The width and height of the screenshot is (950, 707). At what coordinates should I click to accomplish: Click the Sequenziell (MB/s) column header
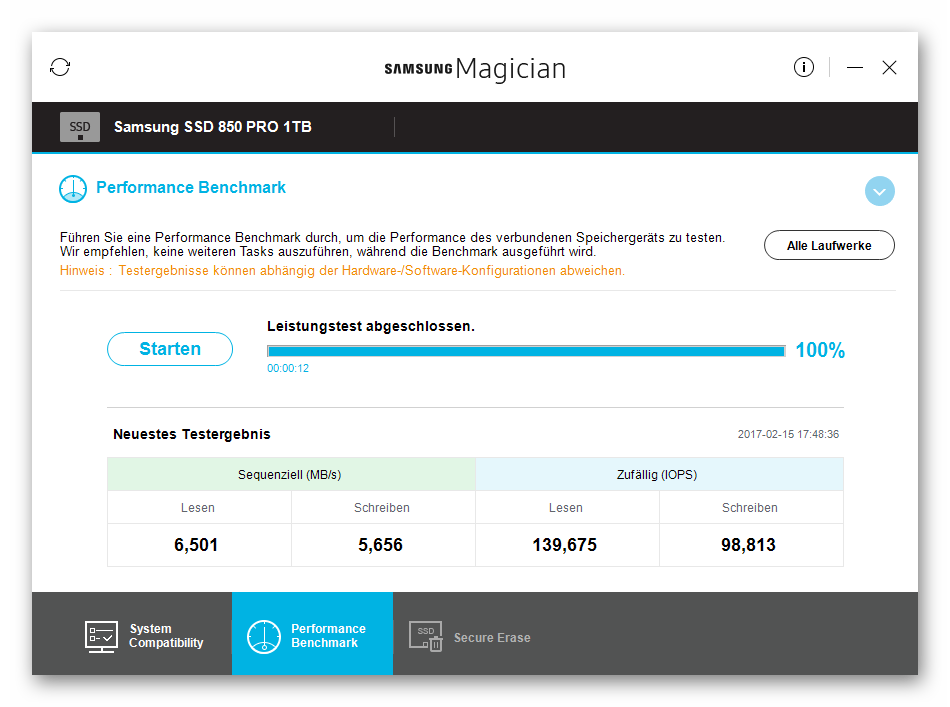pyautogui.click(x=291, y=474)
